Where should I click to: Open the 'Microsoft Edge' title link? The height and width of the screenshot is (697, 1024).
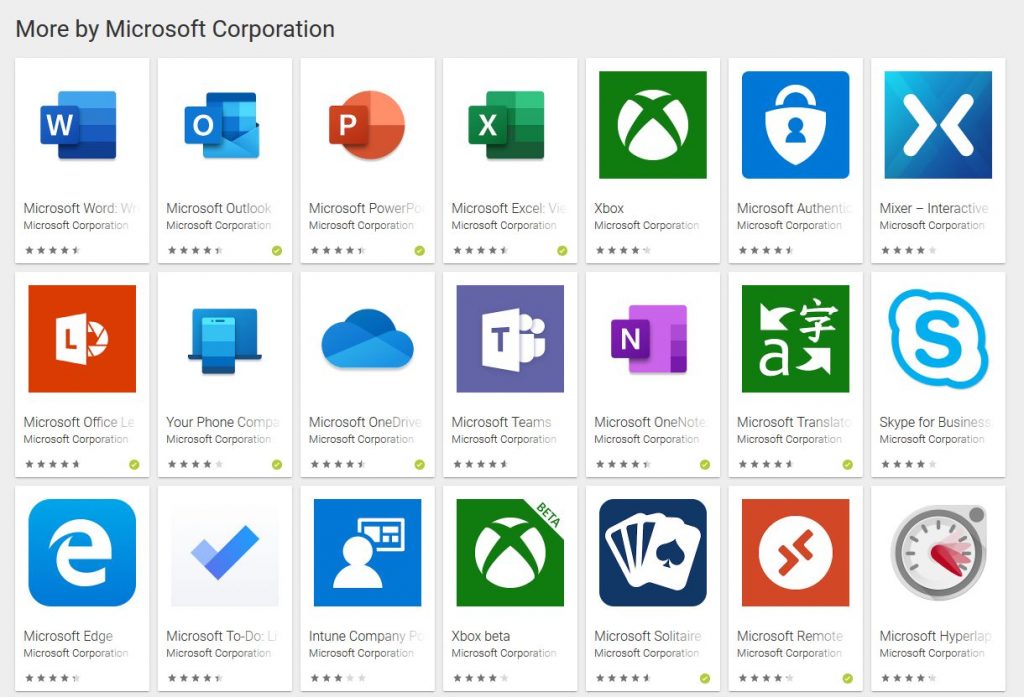(68, 636)
